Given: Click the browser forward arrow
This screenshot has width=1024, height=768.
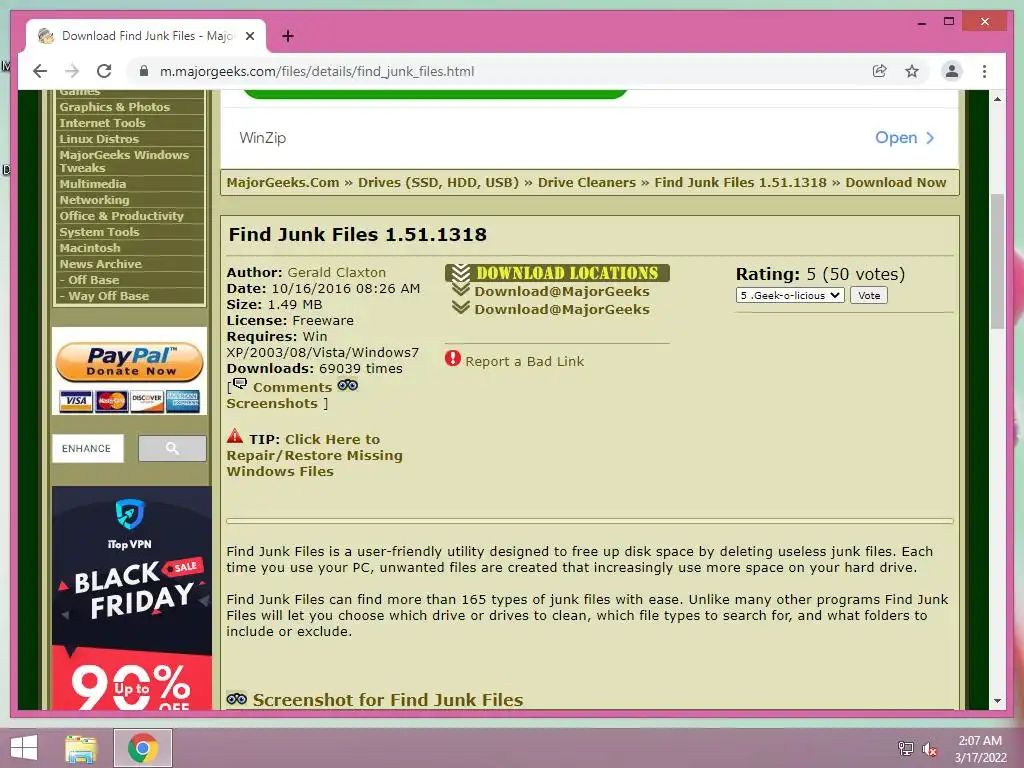Looking at the screenshot, I should (x=72, y=71).
